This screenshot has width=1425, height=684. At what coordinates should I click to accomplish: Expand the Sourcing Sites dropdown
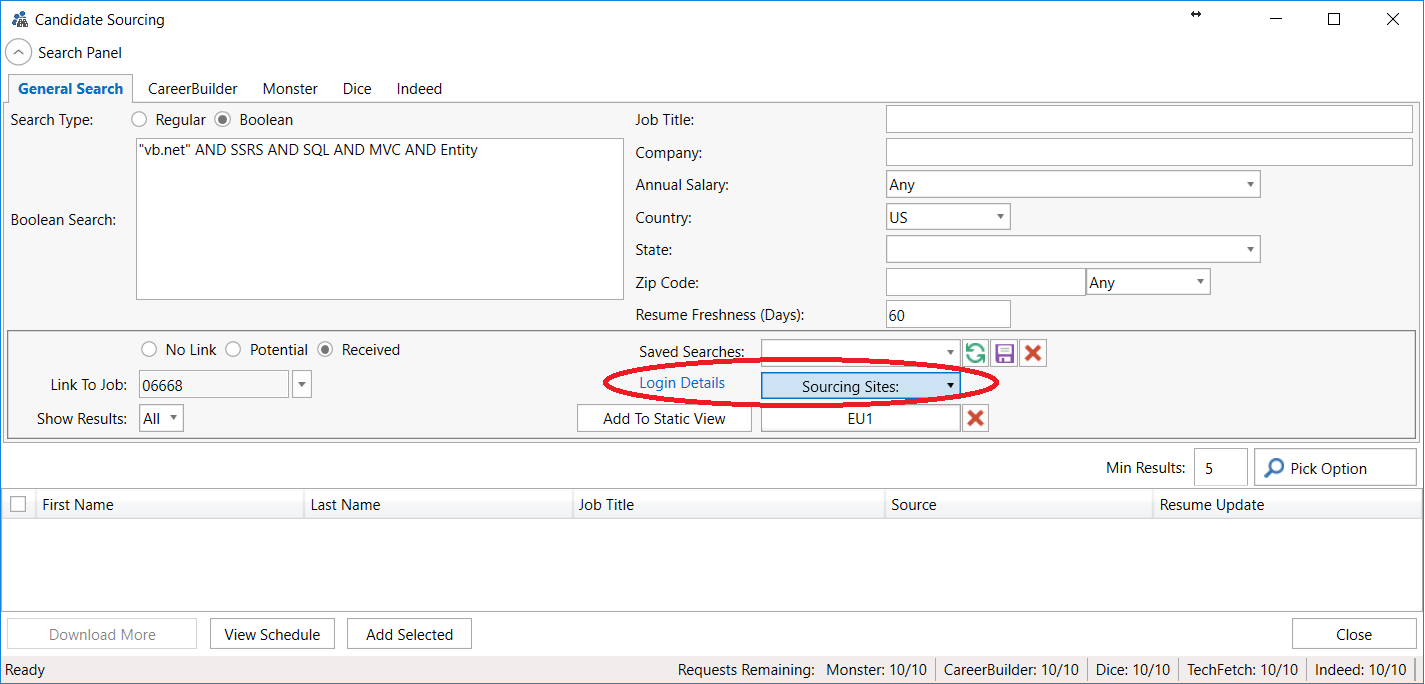(x=860, y=386)
